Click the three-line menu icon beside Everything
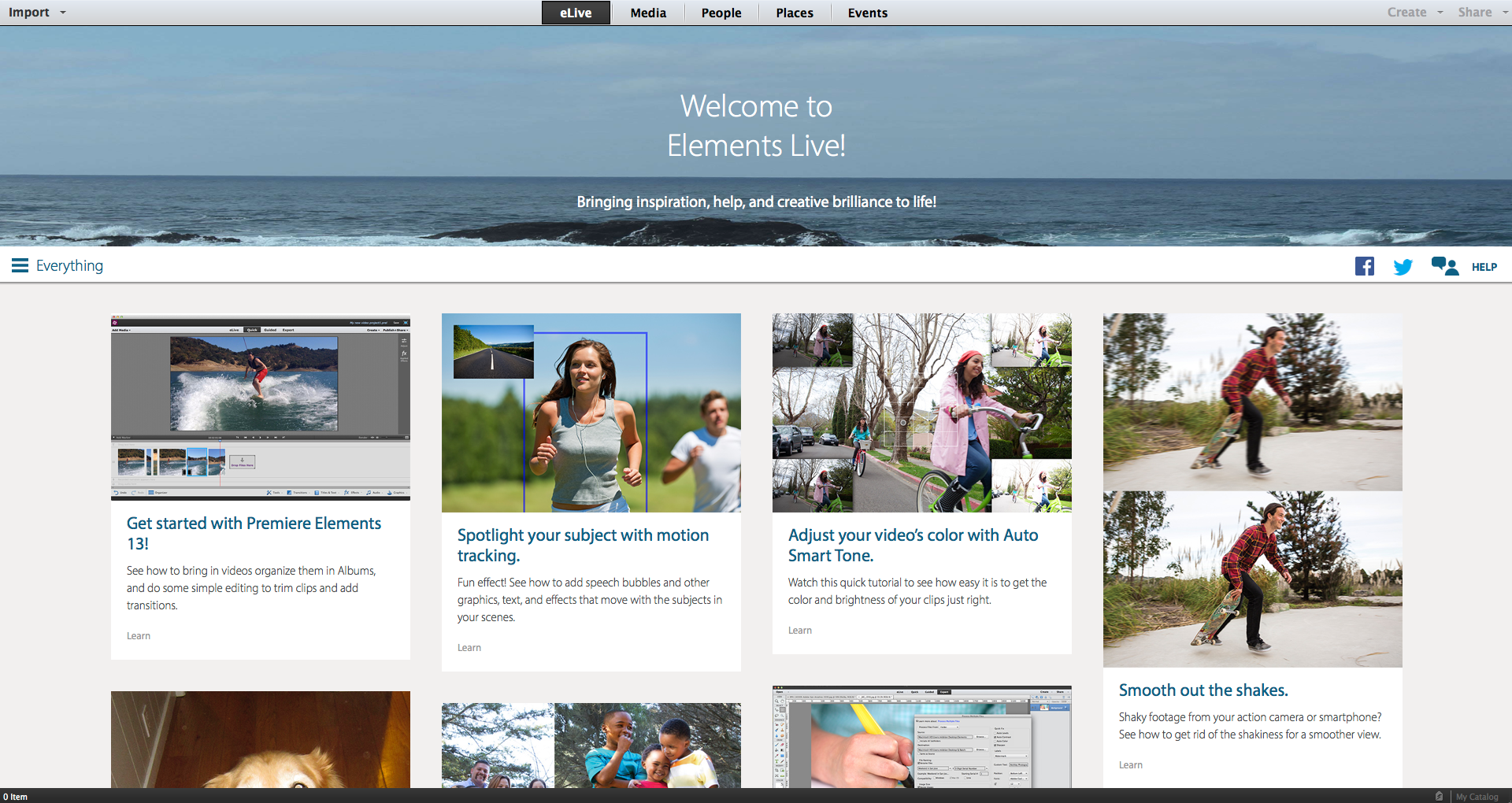The image size is (1512, 803). 20,266
